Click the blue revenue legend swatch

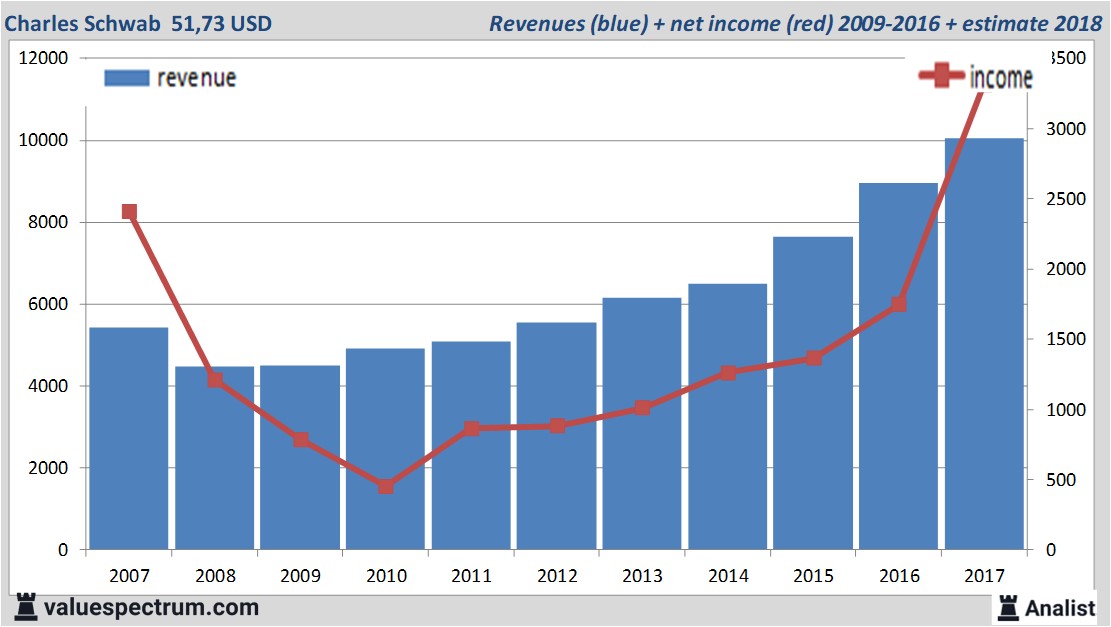point(127,78)
